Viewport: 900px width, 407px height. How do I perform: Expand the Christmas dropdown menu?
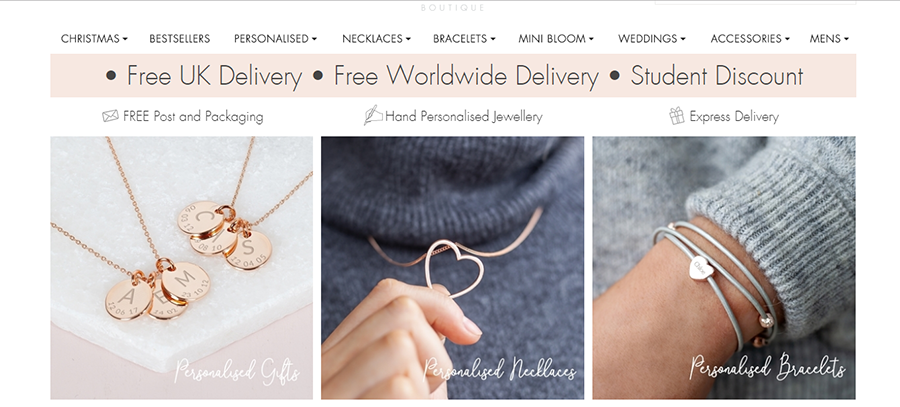pyautogui.click(x=94, y=38)
